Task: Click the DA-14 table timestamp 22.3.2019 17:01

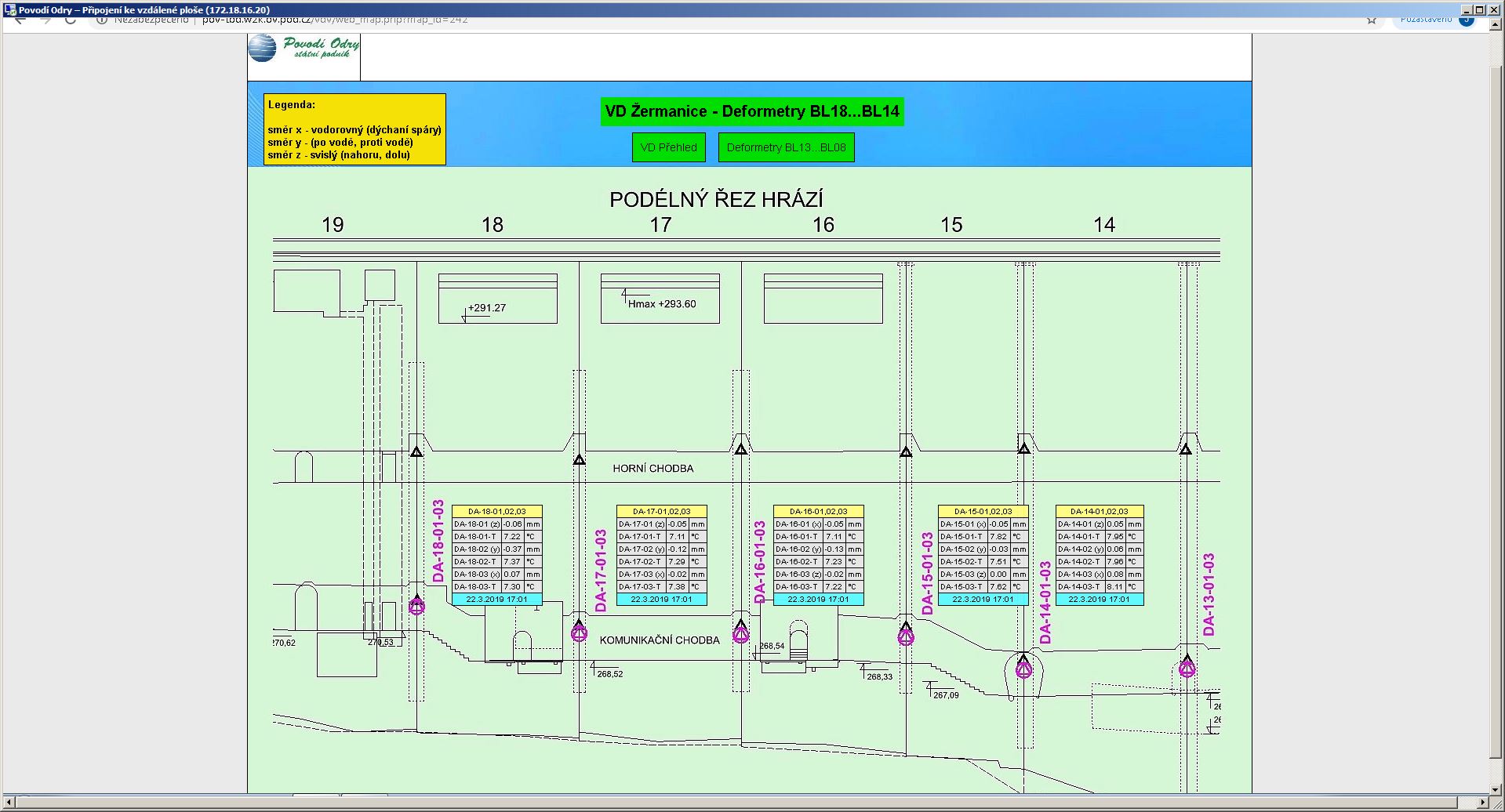Action: point(1100,600)
